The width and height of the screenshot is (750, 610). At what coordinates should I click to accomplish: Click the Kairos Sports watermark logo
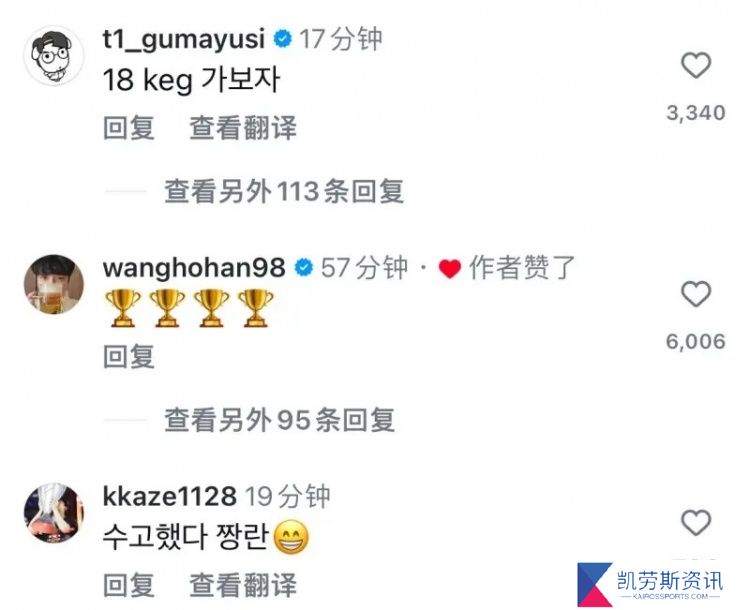(x=651, y=584)
